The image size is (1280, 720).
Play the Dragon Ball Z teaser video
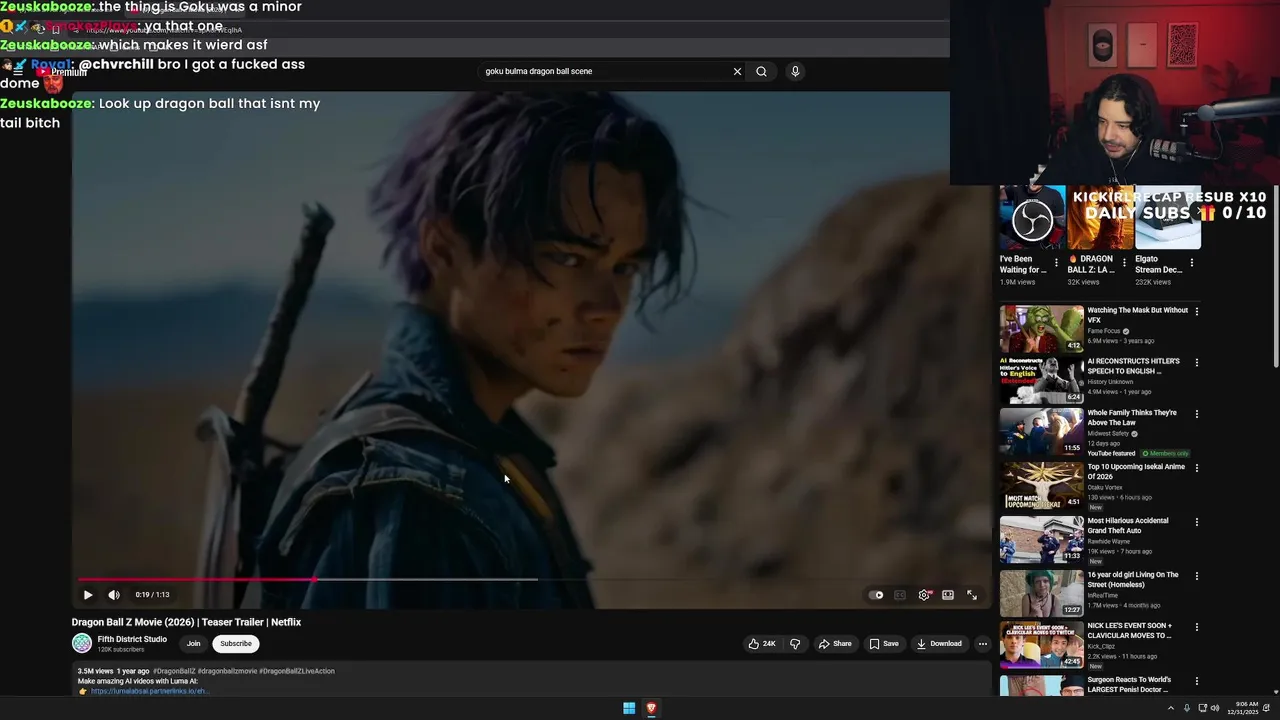pyautogui.click(x=88, y=595)
